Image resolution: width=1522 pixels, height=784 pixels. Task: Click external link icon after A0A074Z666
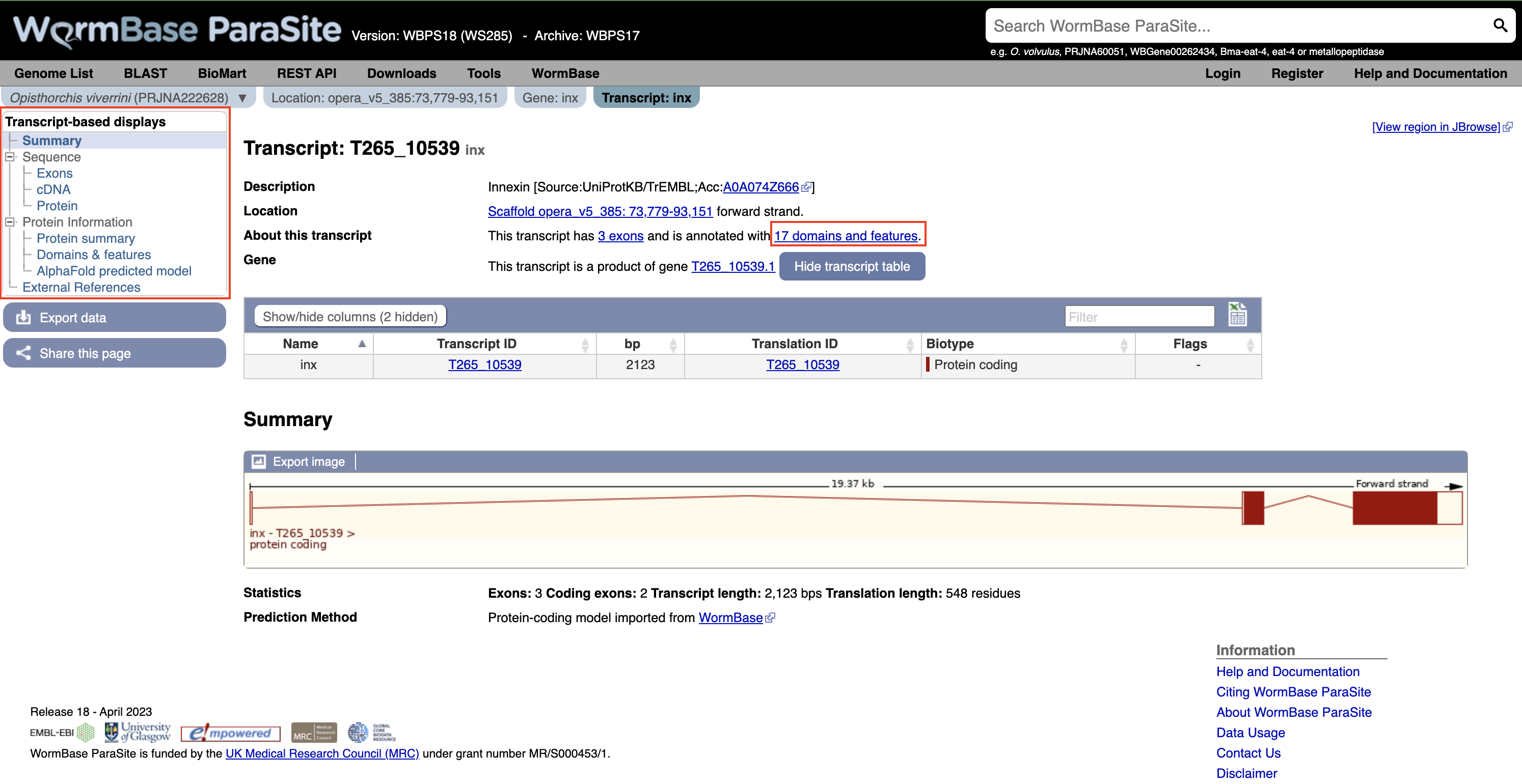pyautogui.click(x=806, y=187)
